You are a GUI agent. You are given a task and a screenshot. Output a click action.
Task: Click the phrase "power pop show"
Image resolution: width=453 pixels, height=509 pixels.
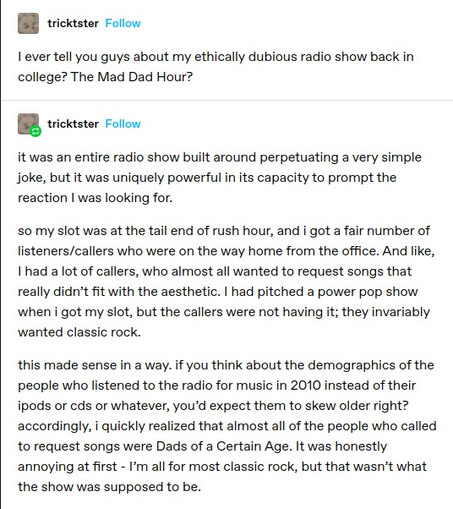[367, 292]
